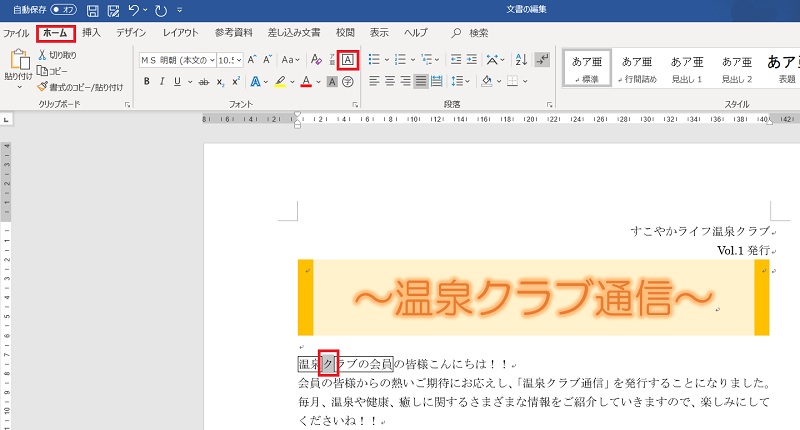Apply subscript formatting
This screenshot has height=430, width=800.
tap(220, 82)
